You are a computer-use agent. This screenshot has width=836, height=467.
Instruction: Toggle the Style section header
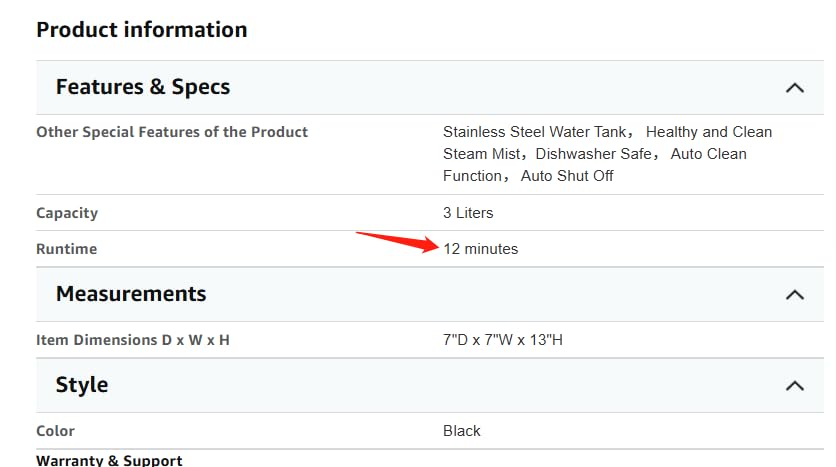pos(82,385)
